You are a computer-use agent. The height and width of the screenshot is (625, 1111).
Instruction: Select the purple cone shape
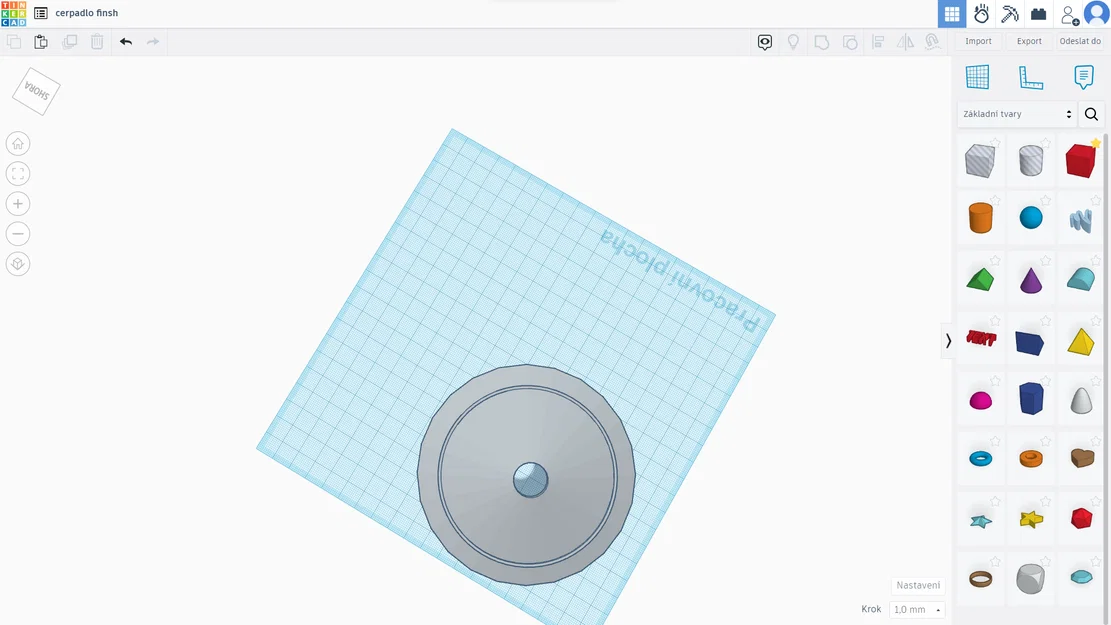[1030, 280]
